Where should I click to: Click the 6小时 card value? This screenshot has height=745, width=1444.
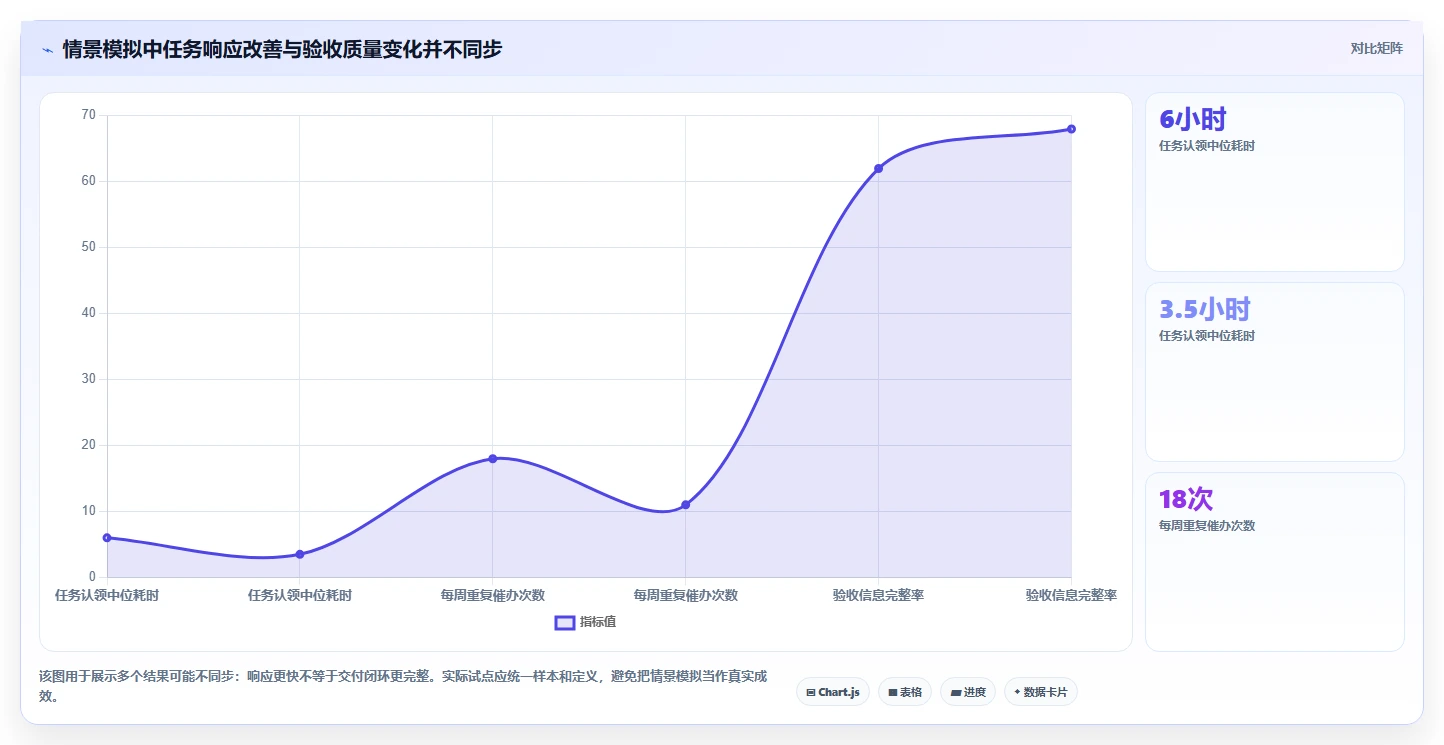coord(1193,119)
